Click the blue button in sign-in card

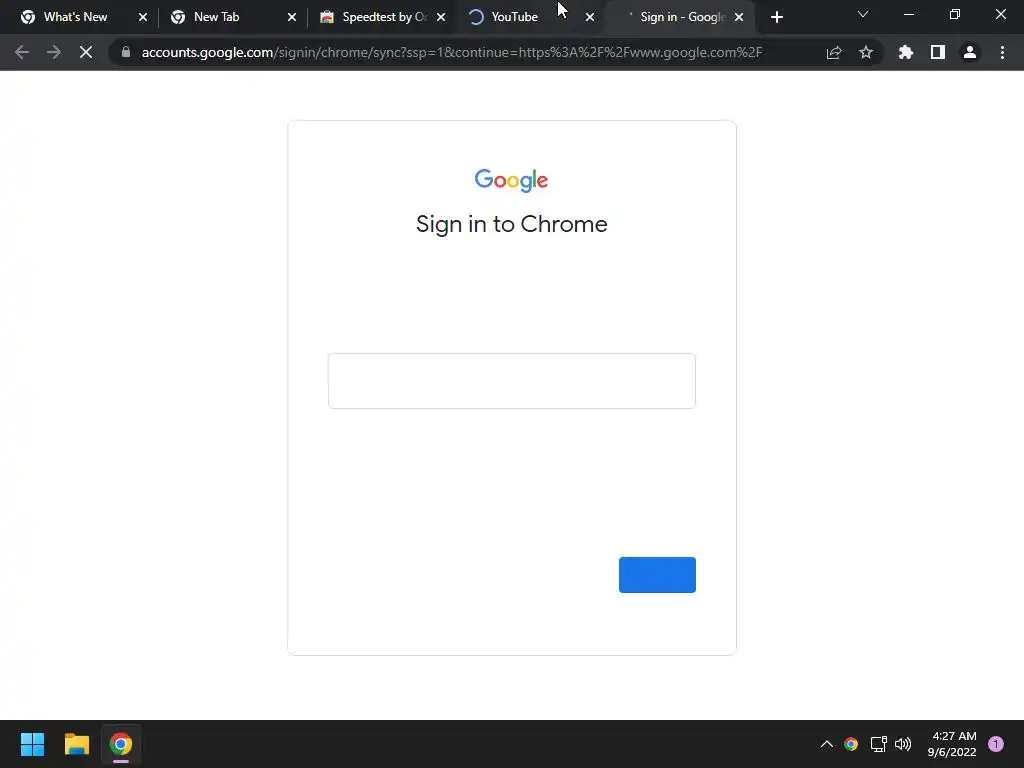point(657,575)
